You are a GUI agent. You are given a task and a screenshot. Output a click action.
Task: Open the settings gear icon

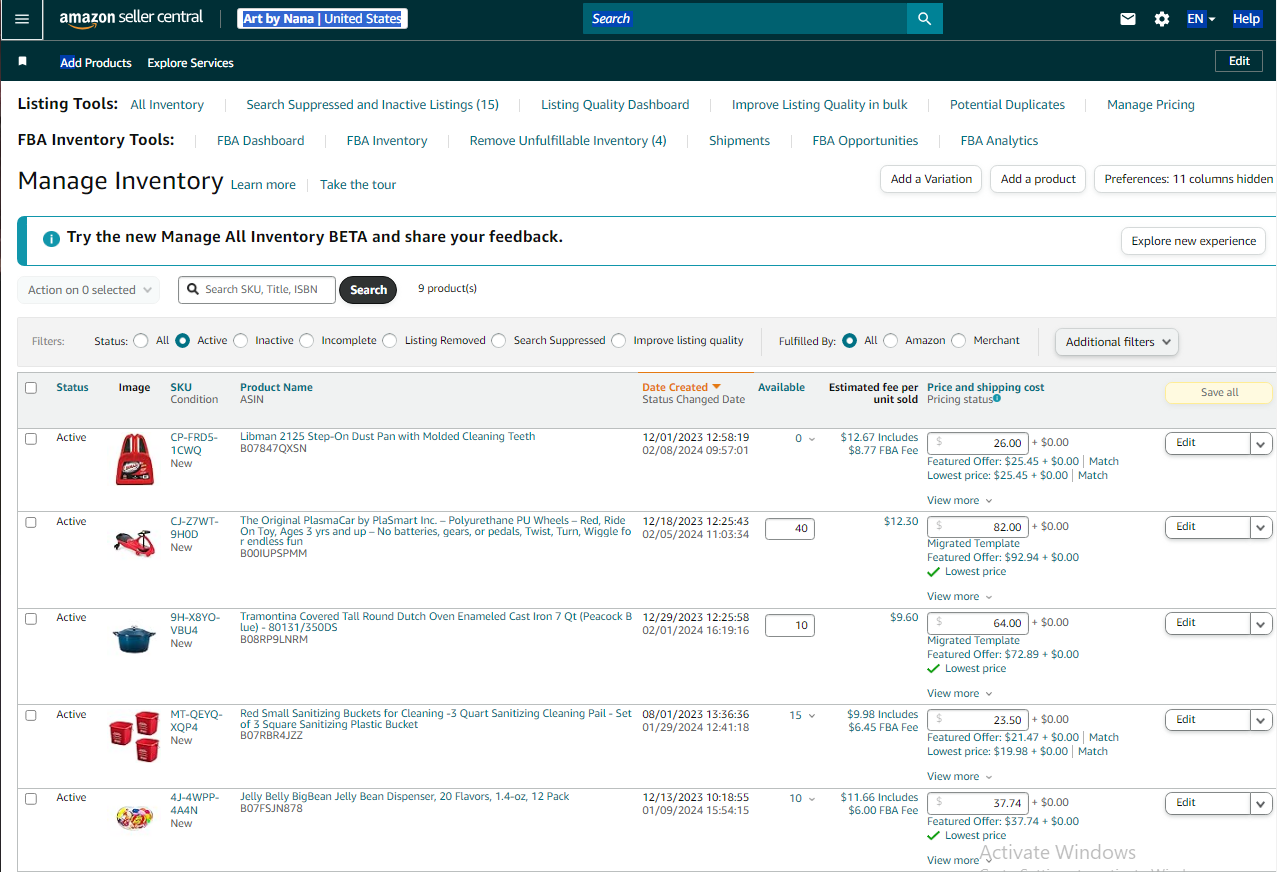coord(1162,19)
